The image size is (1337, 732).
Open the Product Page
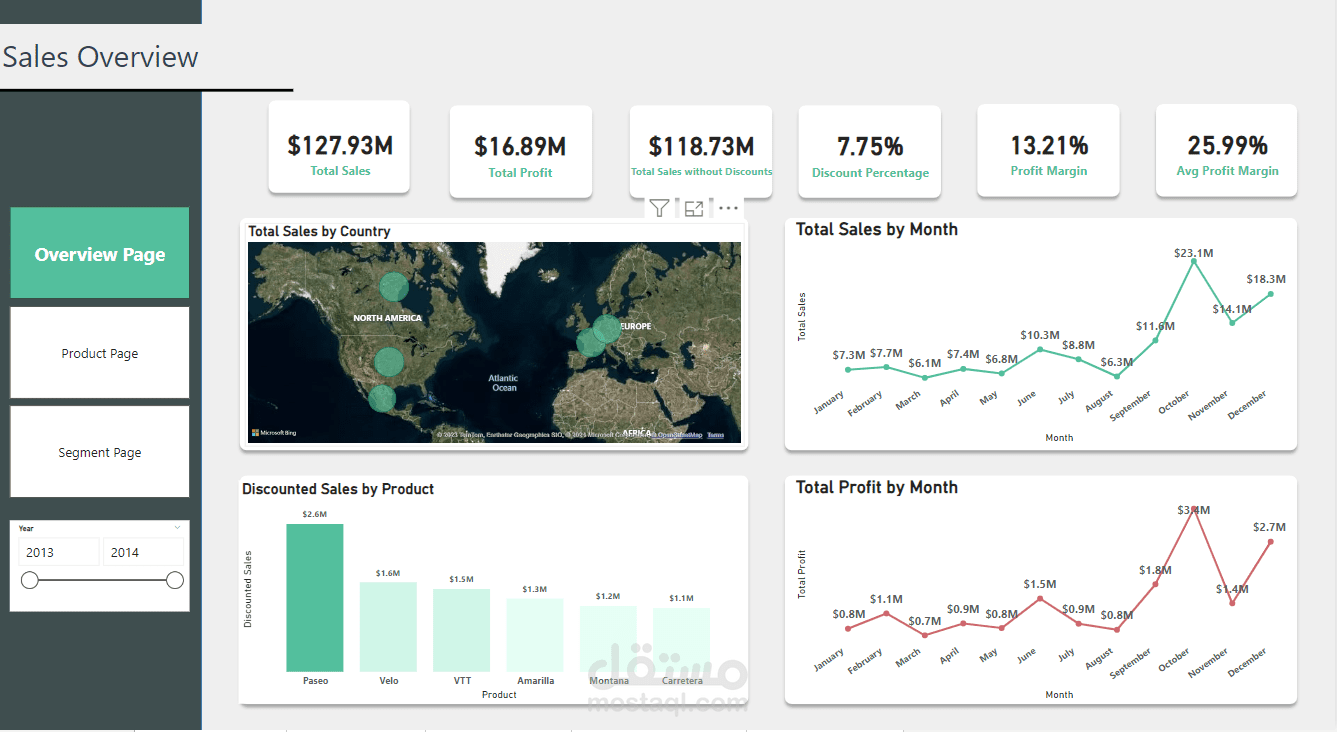click(100, 353)
